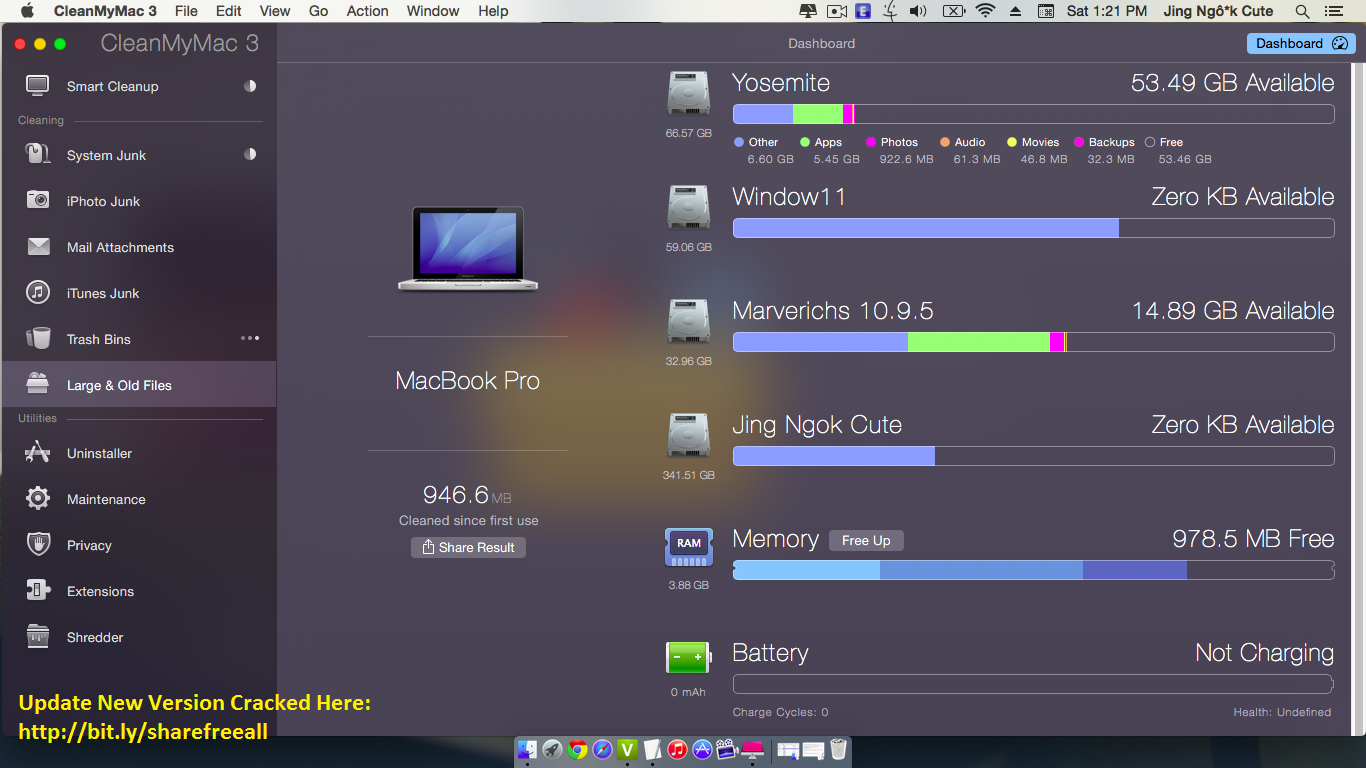Follow the bit.ly sharefreeall link
1366x768 pixels.
142,732
